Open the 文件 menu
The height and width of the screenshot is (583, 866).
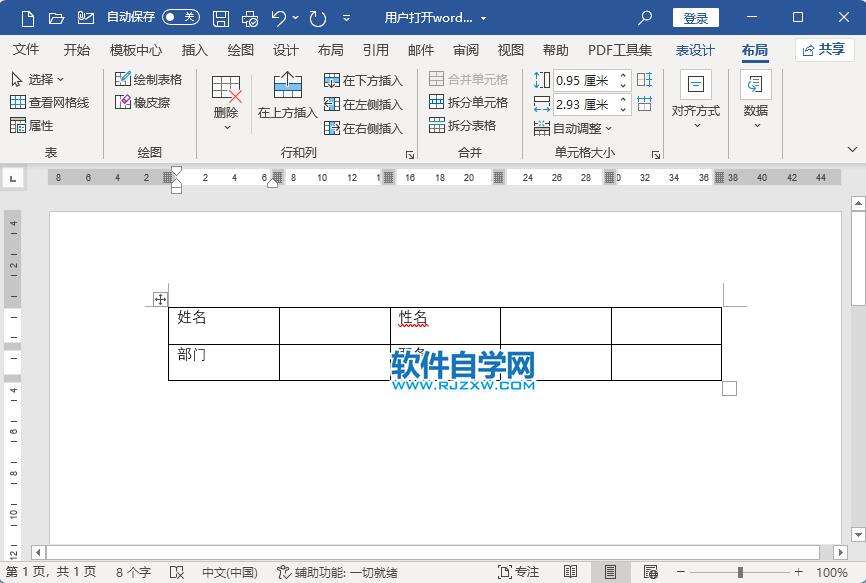click(26, 50)
